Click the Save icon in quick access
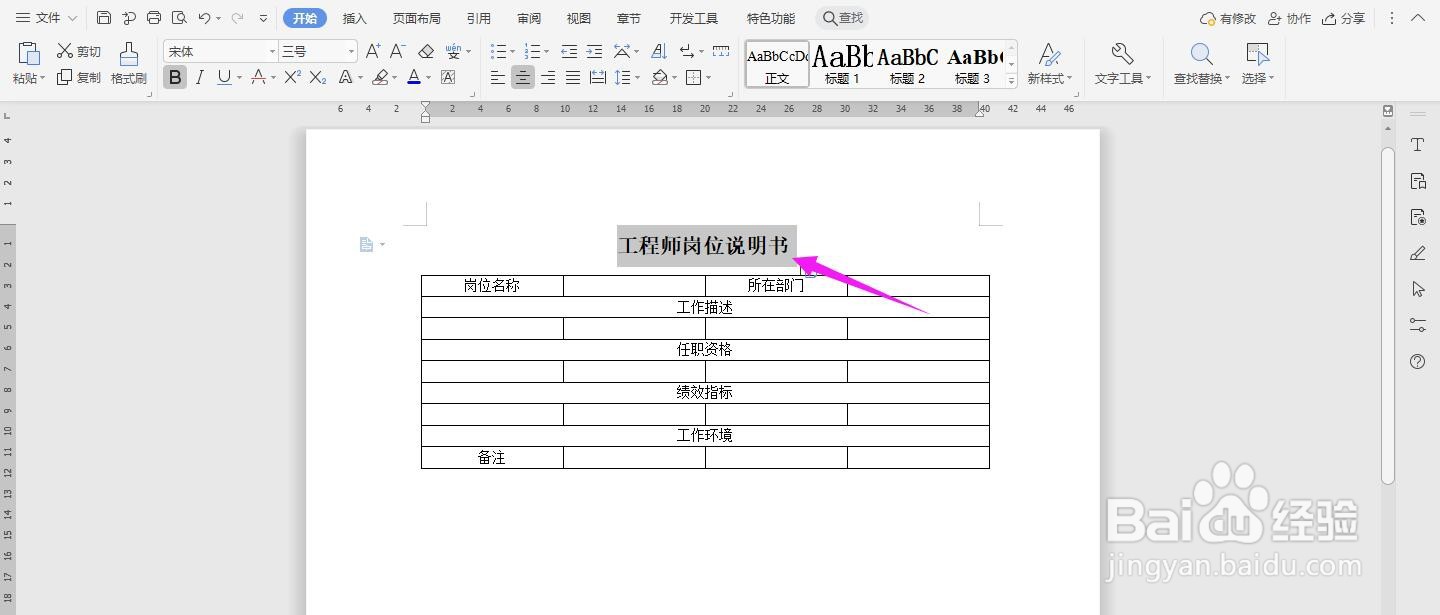The height and width of the screenshot is (615, 1440). [104, 18]
